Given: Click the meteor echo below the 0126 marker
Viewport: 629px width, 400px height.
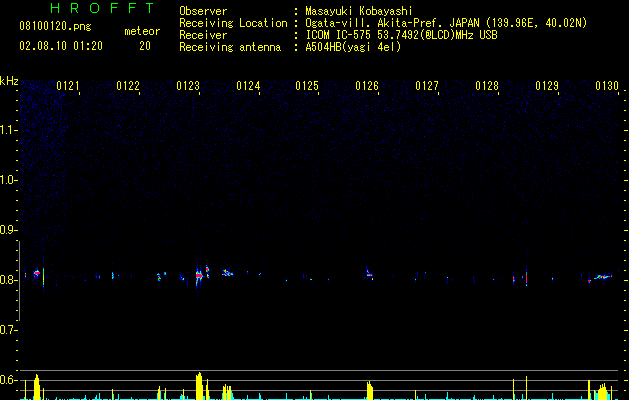Looking at the screenshot, I should [369, 274].
